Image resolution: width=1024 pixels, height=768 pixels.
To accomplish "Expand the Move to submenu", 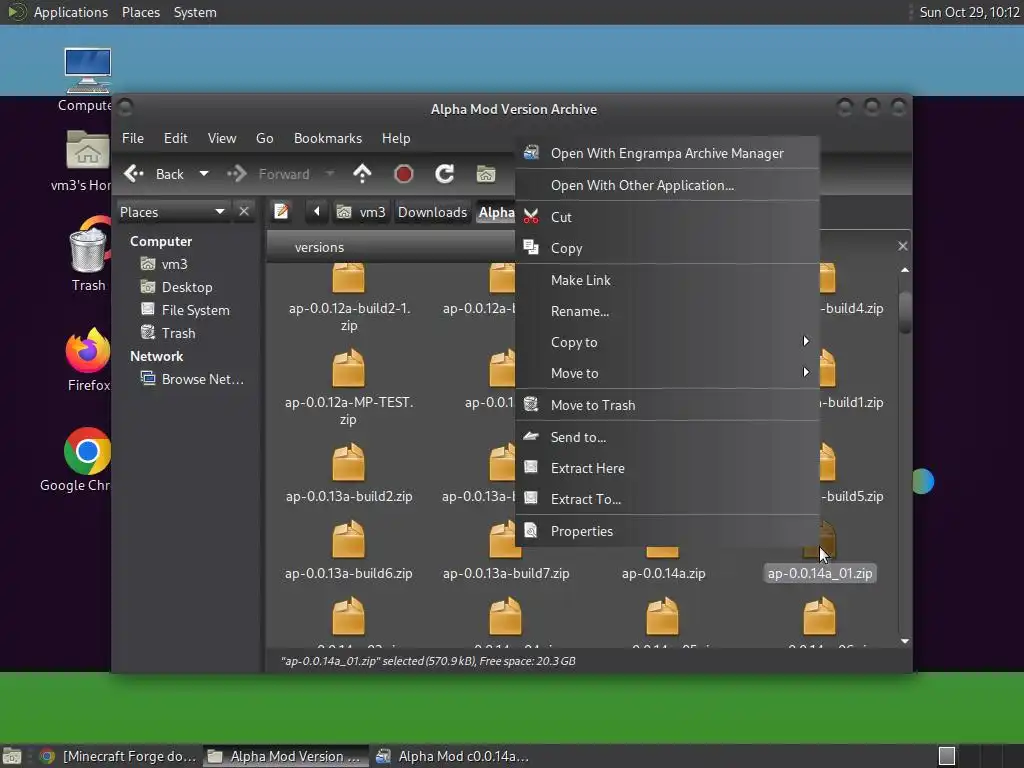I will (667, 374).
